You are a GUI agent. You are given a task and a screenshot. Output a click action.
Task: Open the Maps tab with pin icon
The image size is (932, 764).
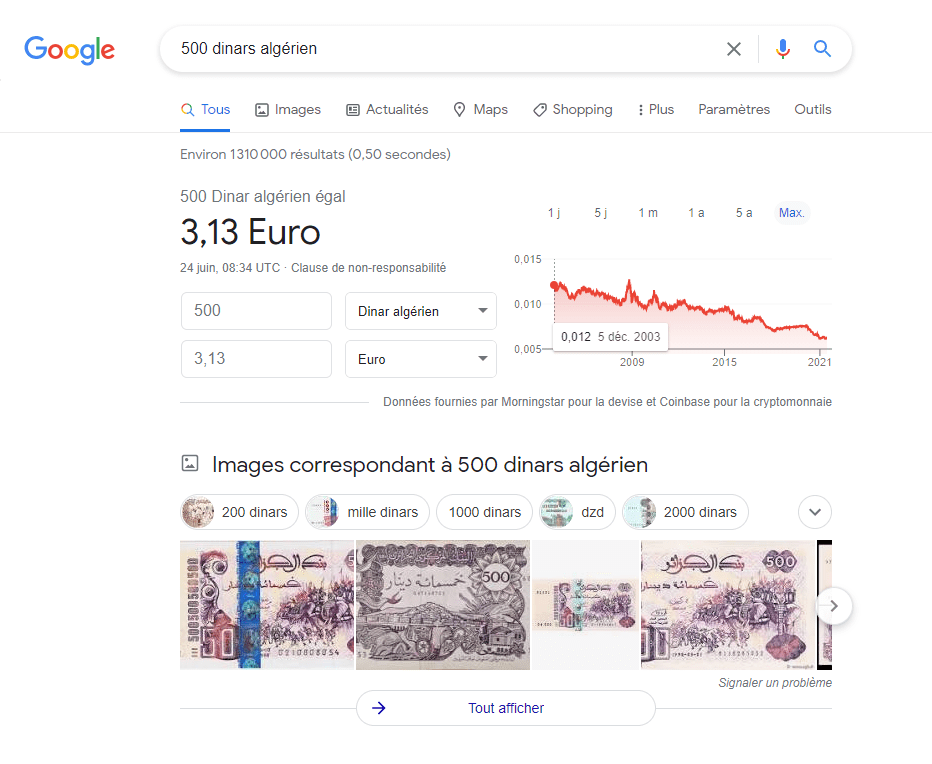480,109
